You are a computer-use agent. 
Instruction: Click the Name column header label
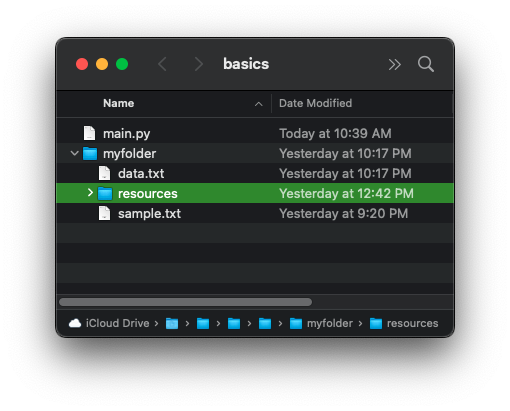(119, 103)
